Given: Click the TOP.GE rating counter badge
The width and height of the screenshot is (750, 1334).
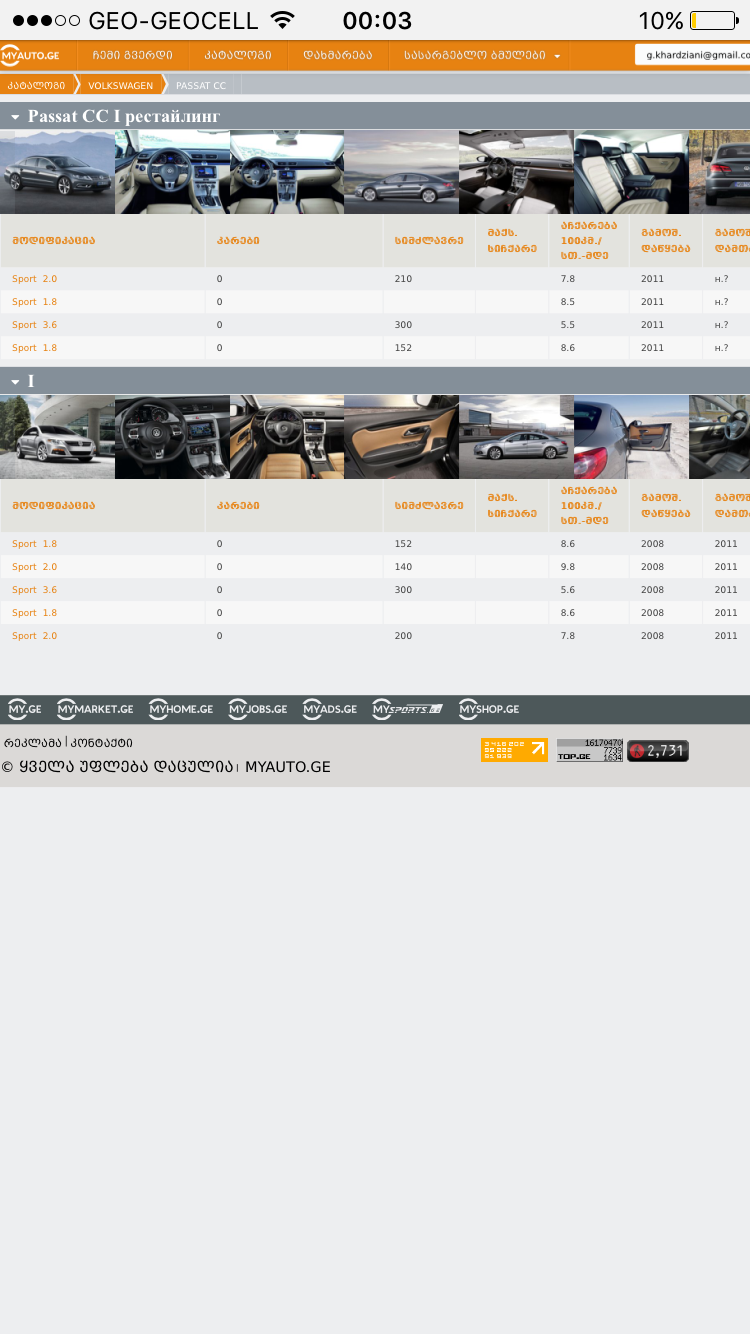Looking at the screenshot, I should tap(589, 750).
